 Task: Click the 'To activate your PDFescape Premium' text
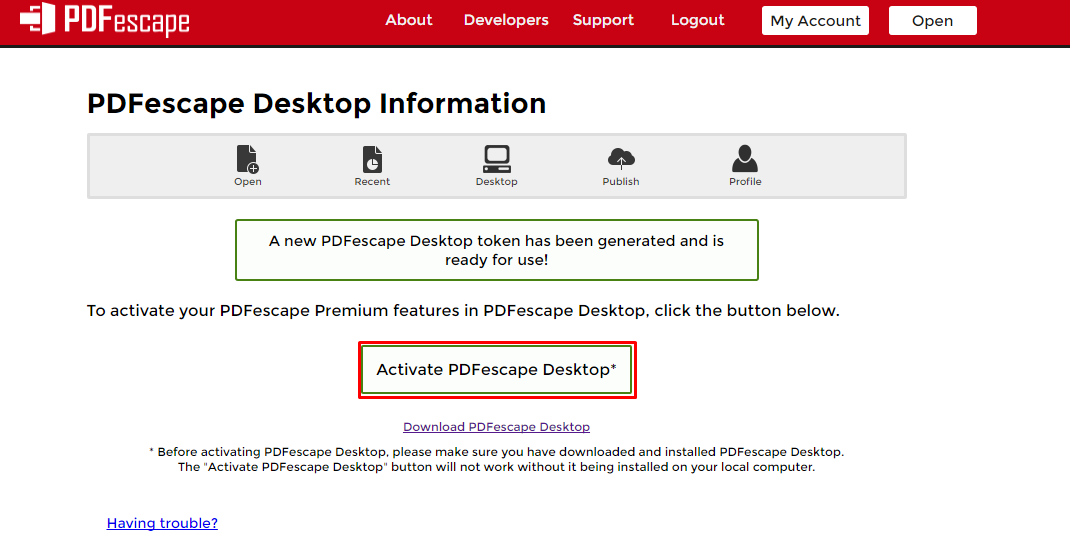463,311
